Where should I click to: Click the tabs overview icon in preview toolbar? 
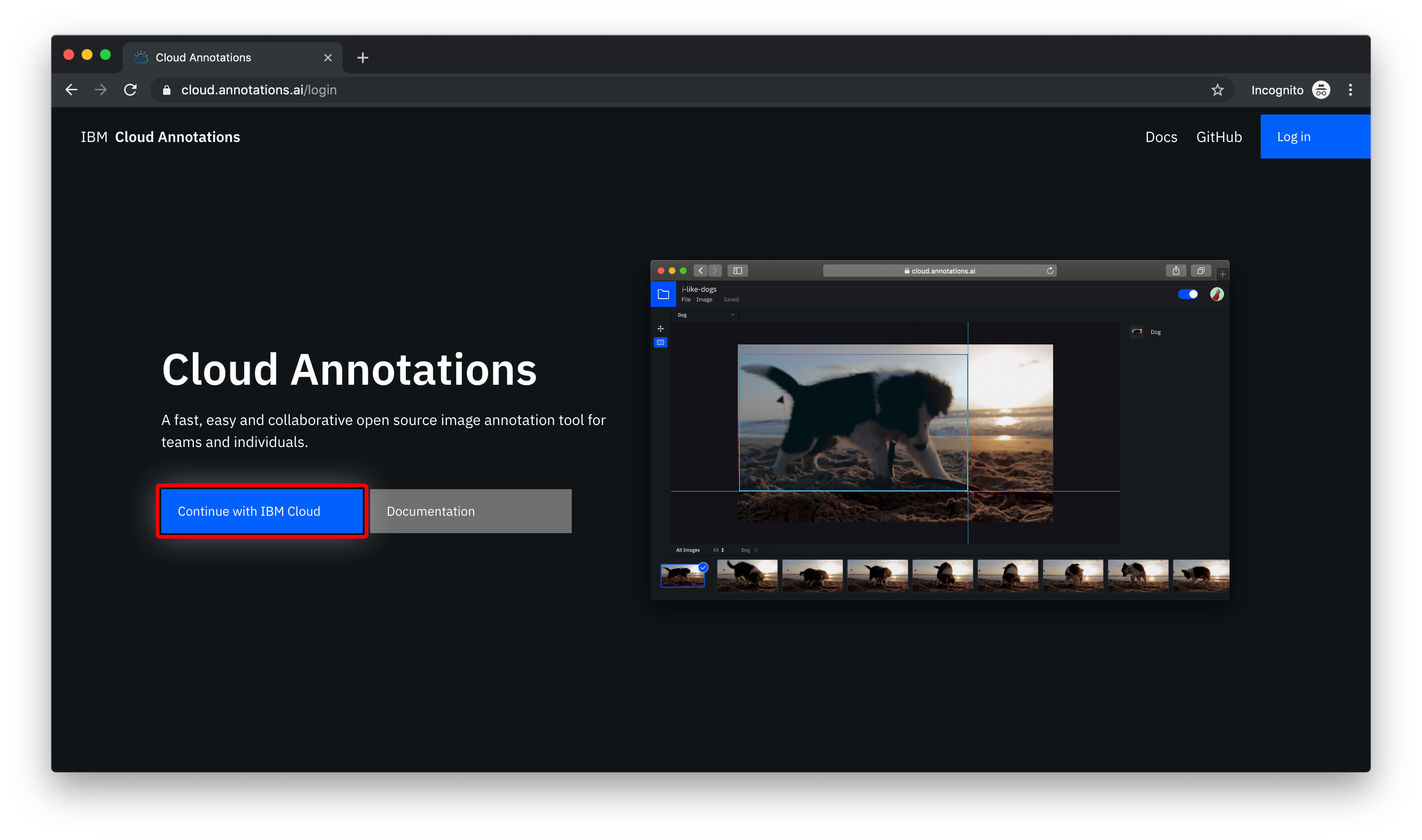(x=1201, y=271)
